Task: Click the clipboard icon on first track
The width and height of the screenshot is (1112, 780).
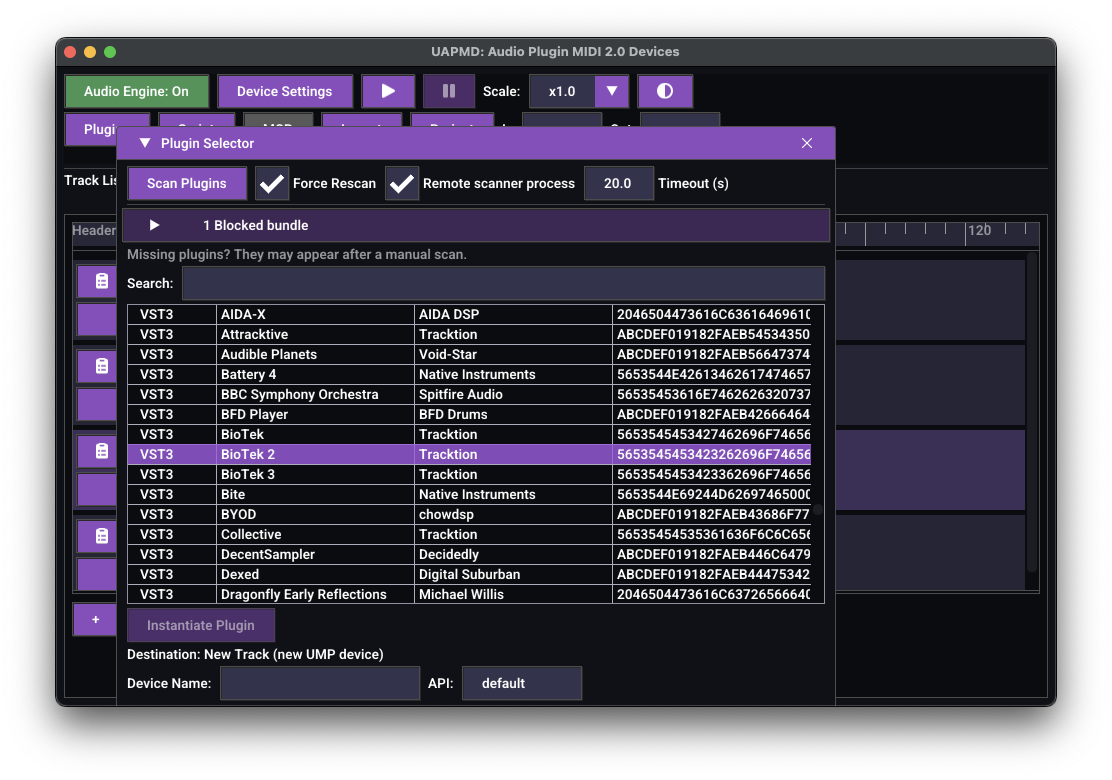Action: click(101, 281)
